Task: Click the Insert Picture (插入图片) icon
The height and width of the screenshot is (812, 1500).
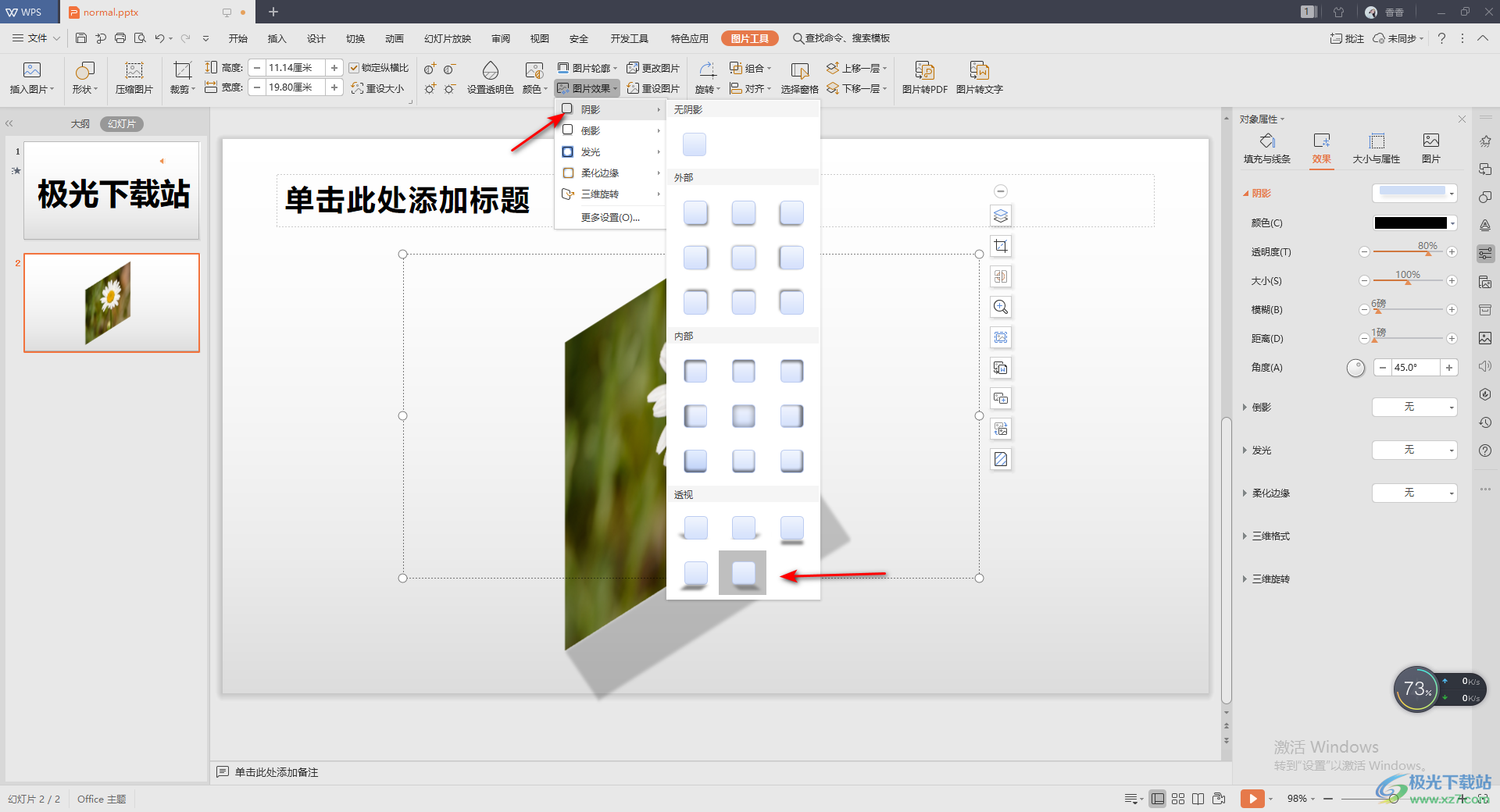Action: (31, 70)
